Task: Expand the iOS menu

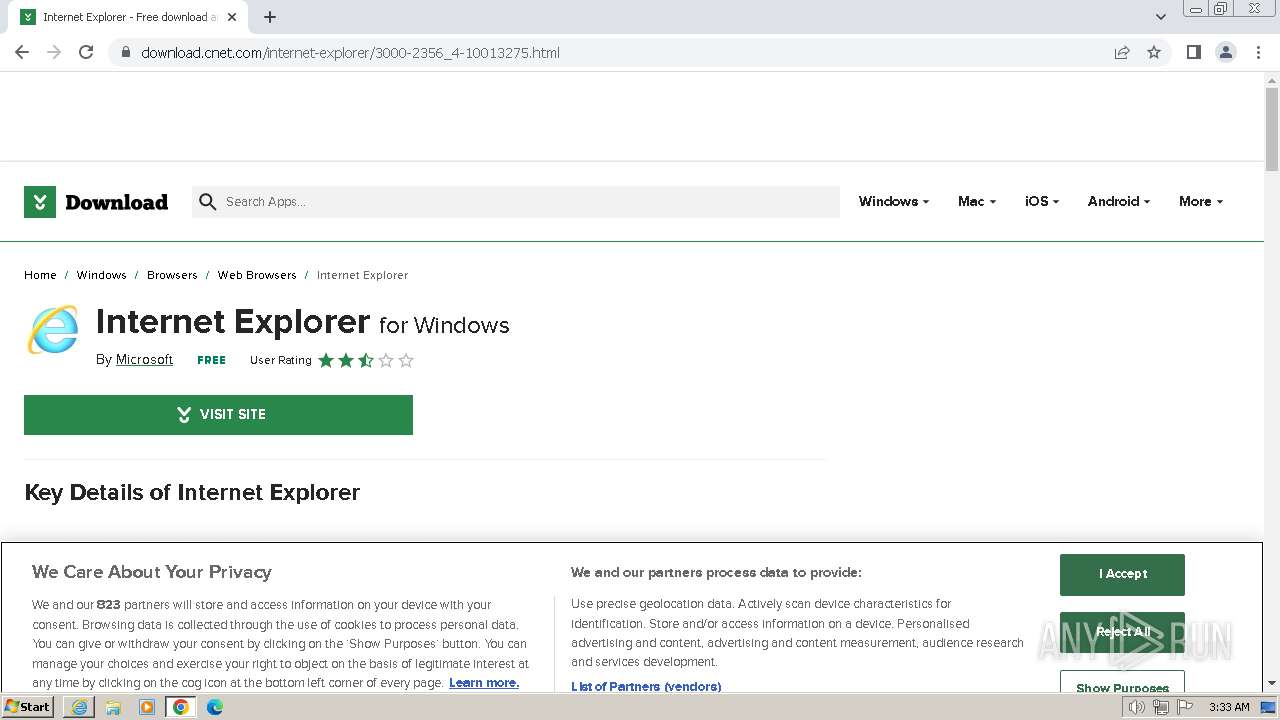Action: 1042,202
